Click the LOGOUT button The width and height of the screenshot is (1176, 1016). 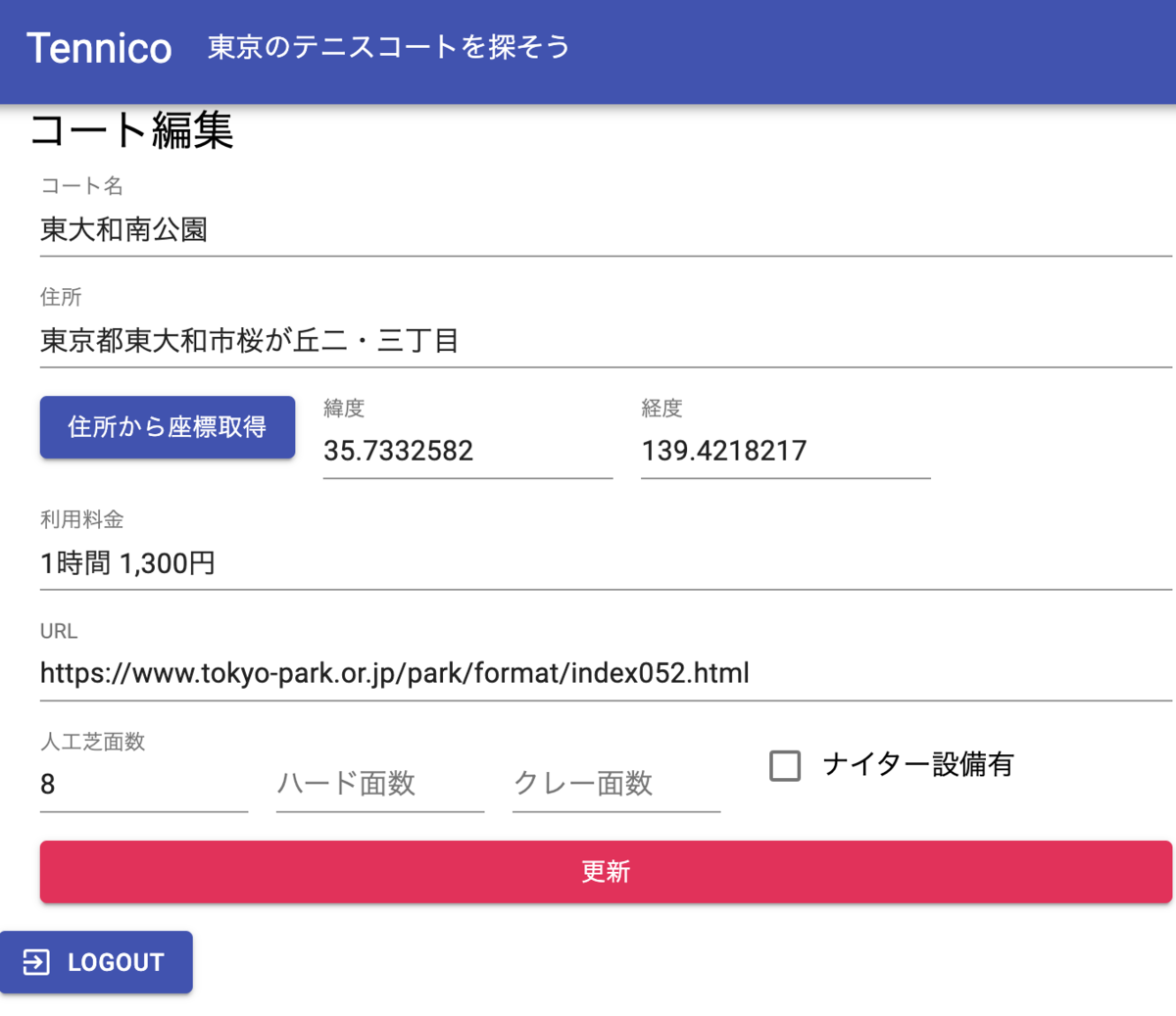pos(96,962)
